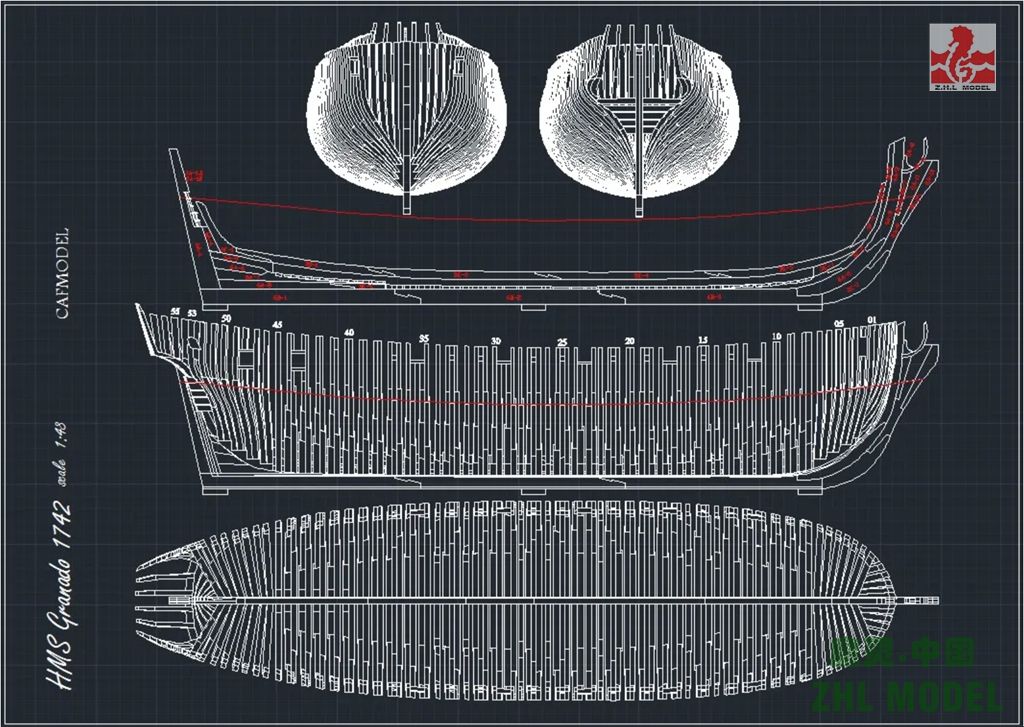1024x727 pixels.
Task: Select frame number 20 label
Action: (630, 341)
